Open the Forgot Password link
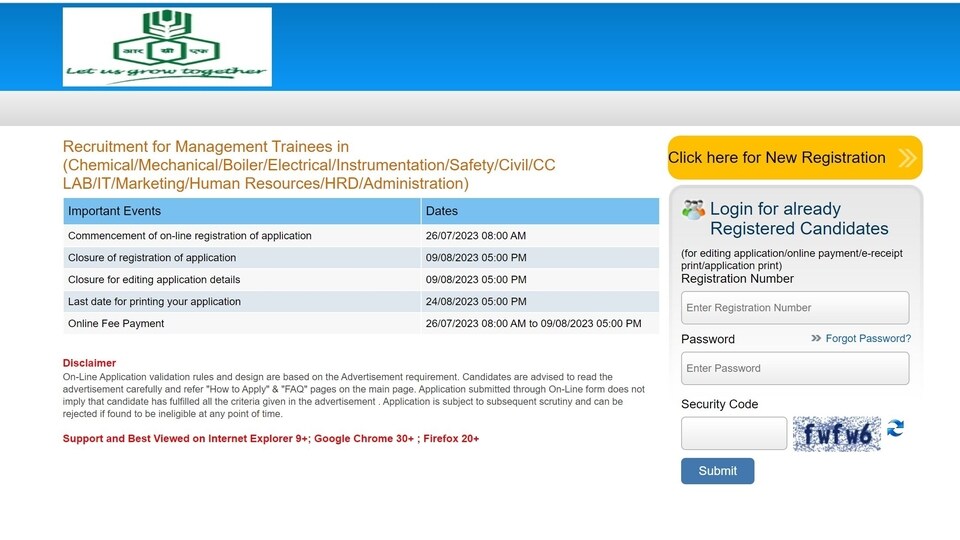Image resolution: width=960 pixels, height=540 pixels. pos(868,338)
